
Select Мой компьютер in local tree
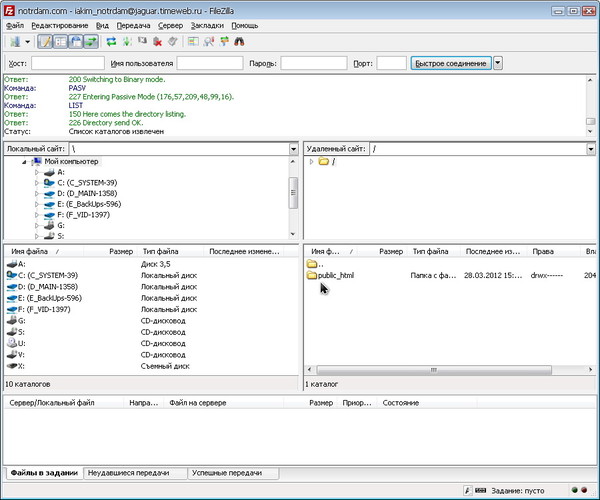pyautogui.click(x=71, y=161)
